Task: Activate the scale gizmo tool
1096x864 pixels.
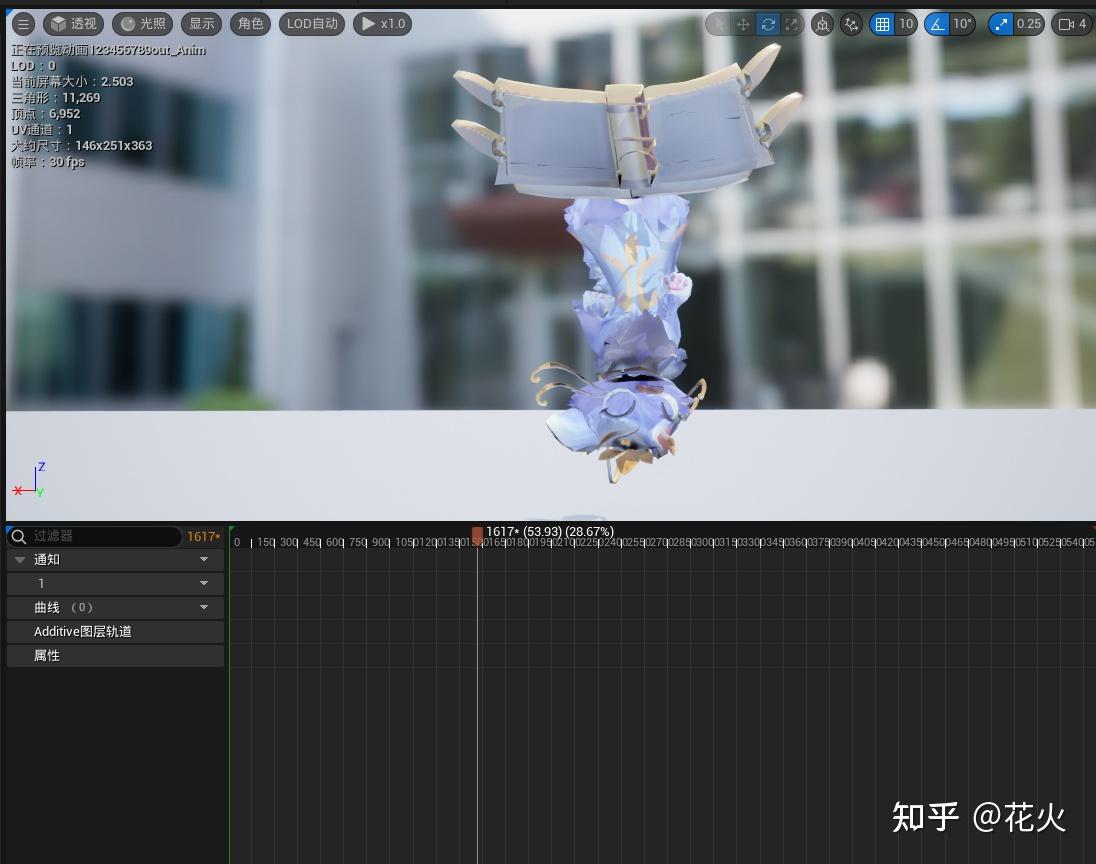Action: 791,24
